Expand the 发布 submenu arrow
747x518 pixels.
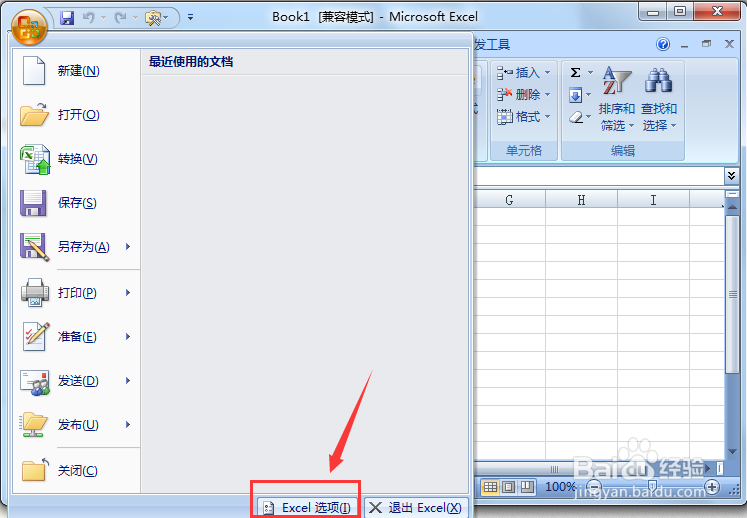[128, 424]
